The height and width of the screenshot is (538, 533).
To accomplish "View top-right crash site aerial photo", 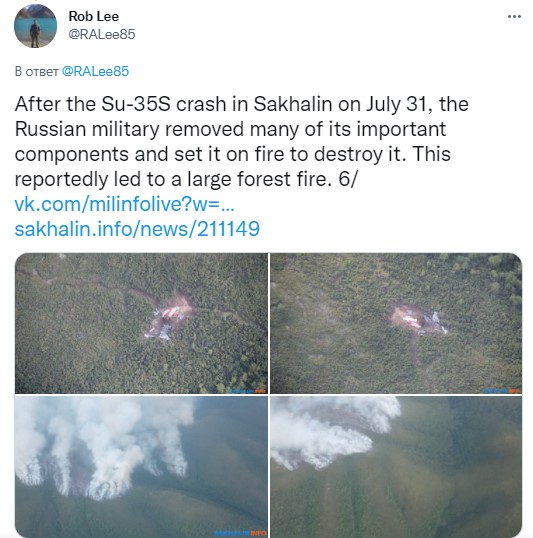I will [x=396, y=323].
